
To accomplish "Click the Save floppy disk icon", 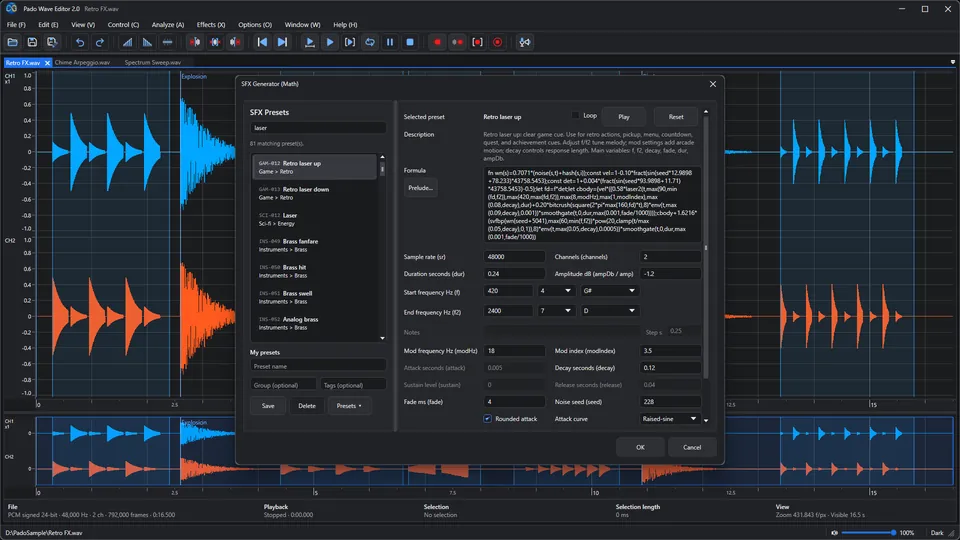I will 32,42.
